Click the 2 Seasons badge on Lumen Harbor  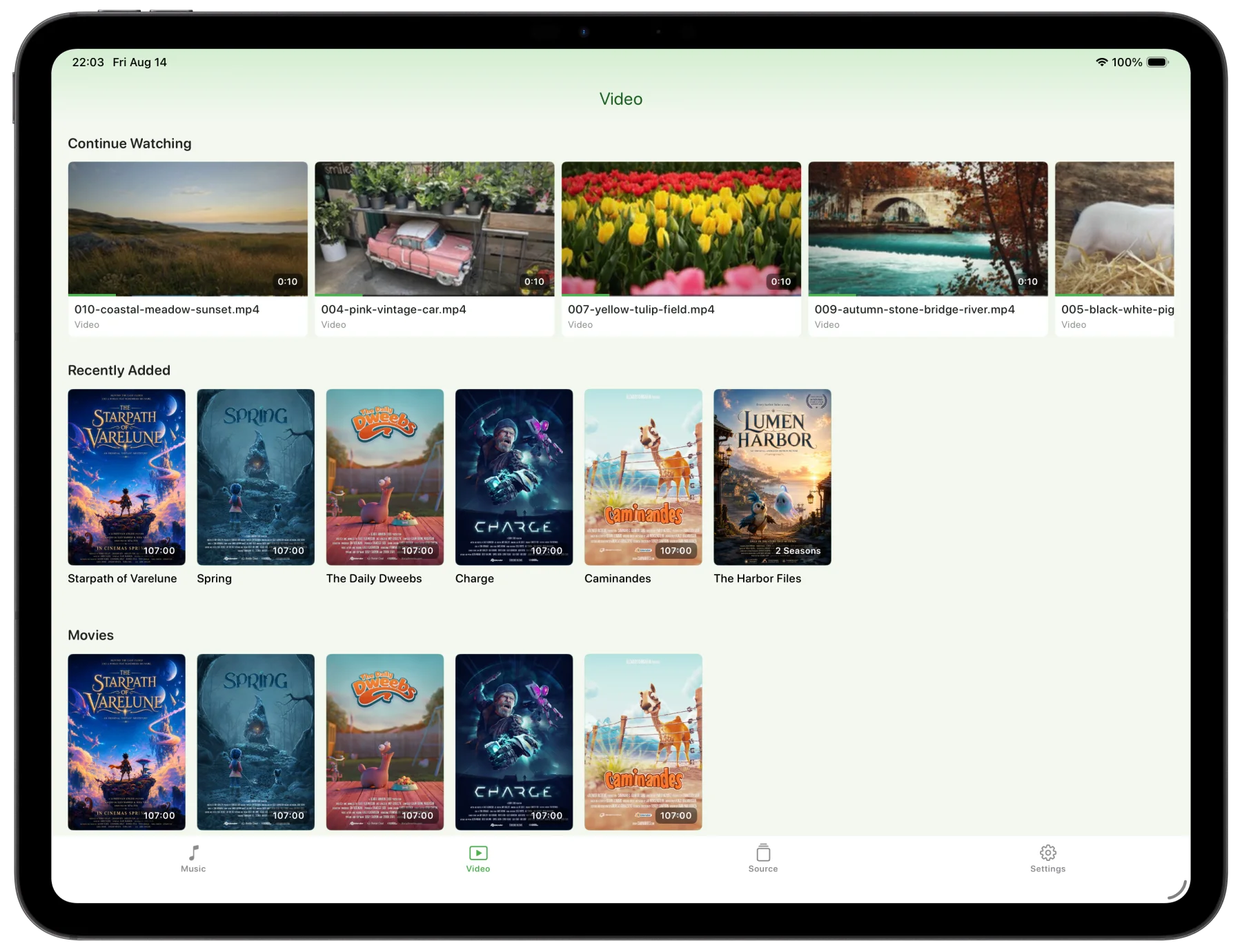(x=798, y=551)
